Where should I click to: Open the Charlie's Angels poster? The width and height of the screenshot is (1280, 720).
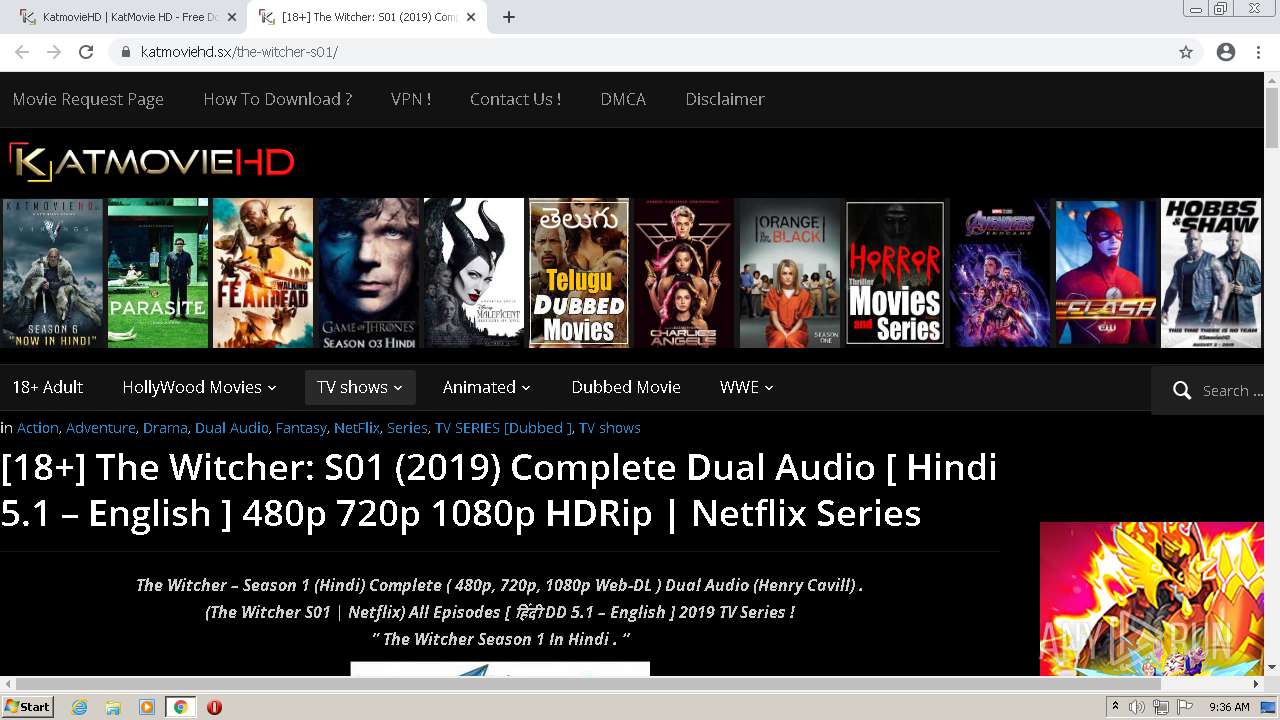click(684, 273)
